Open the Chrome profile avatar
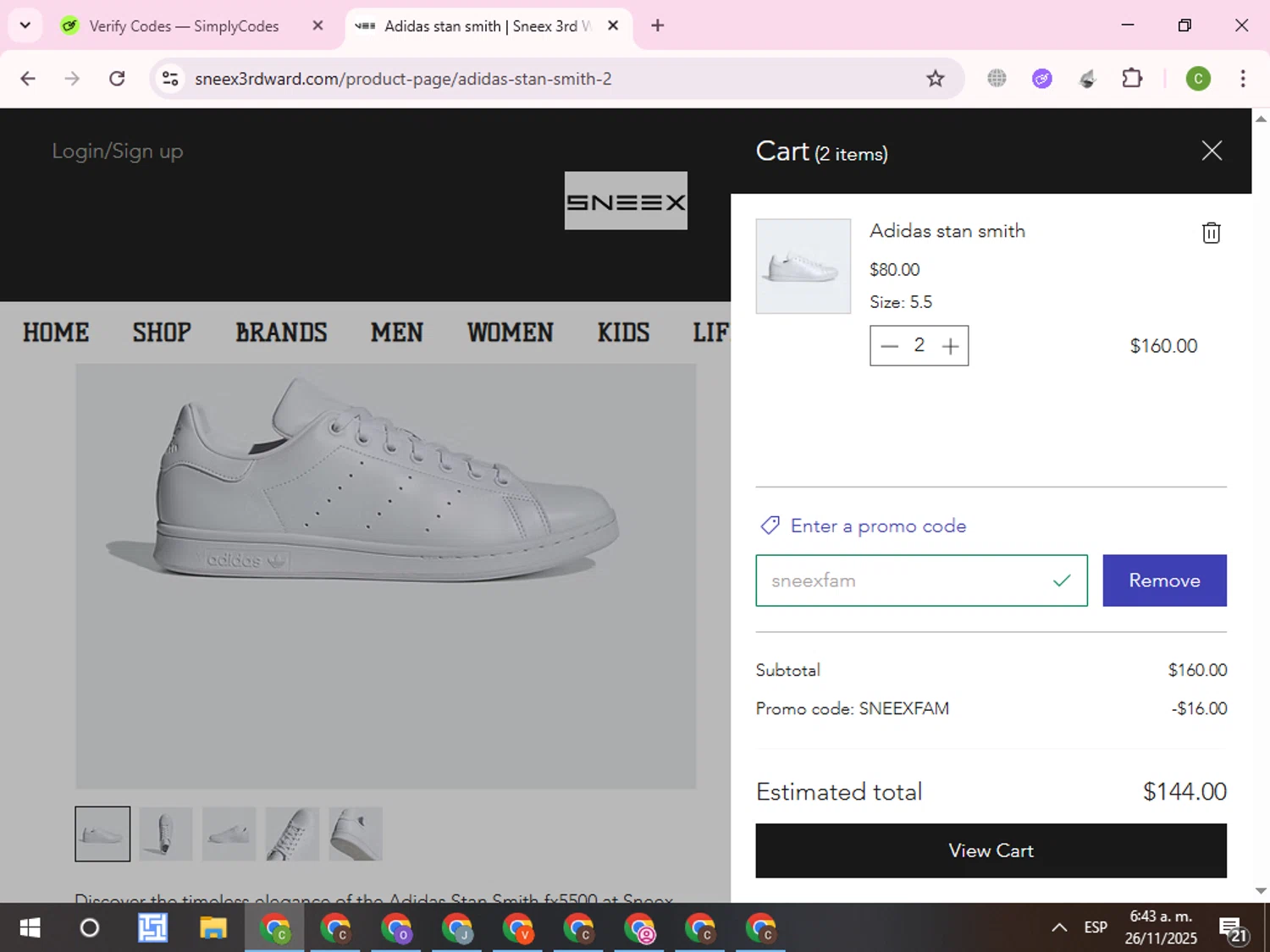Viewport: 1270px width, 952px height. tap(1198, 79)
